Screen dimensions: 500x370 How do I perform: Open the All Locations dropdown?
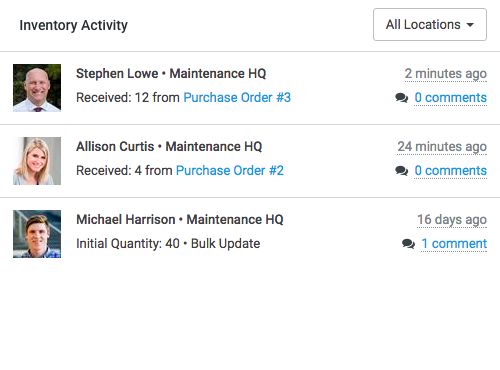(x=430, y=25)
